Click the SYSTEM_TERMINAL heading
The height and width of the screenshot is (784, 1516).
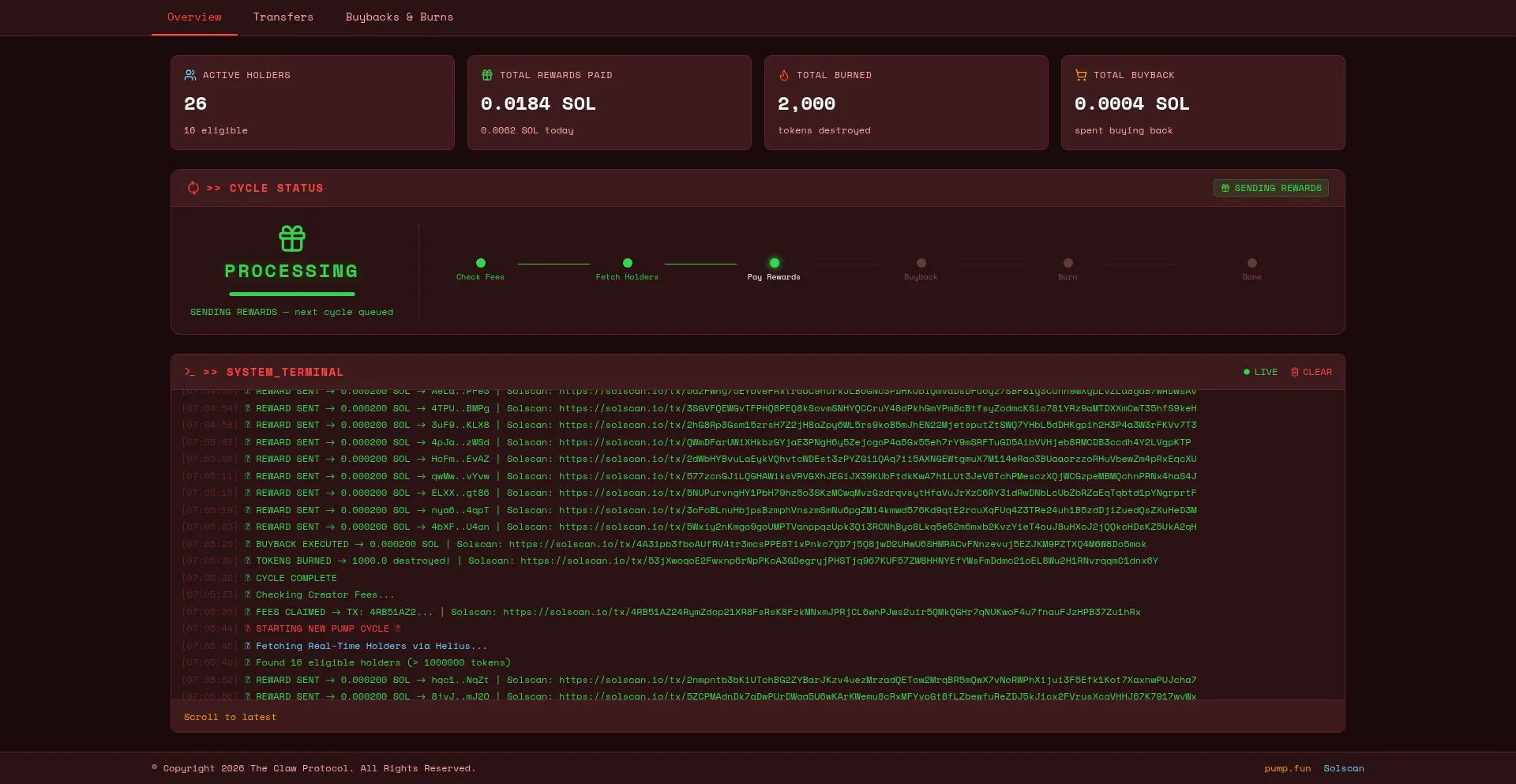pyautogui.click(x=285, y=372)
